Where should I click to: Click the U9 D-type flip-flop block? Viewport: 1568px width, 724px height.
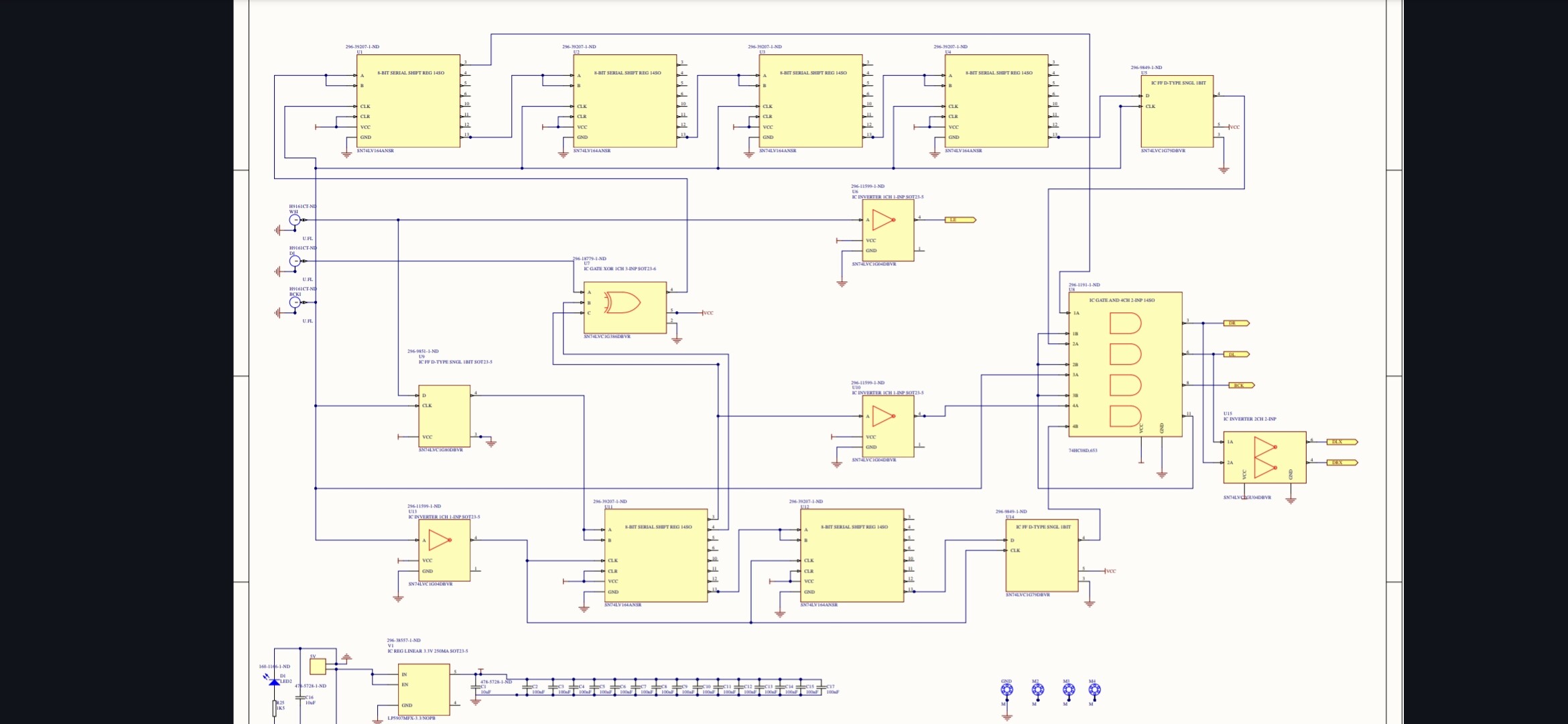(x=444, y=416)
